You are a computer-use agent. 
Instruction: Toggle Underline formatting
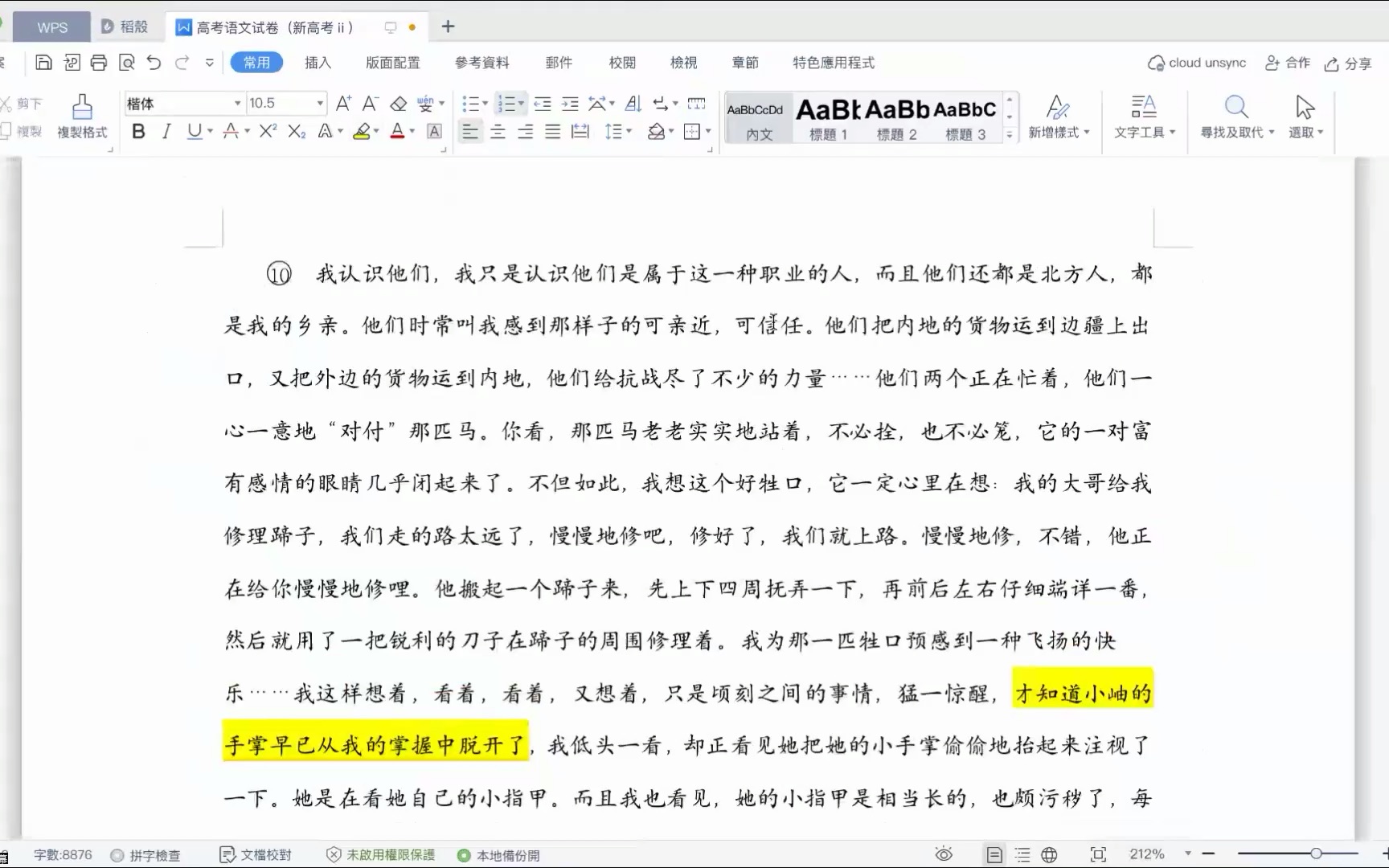pos(195,131)
